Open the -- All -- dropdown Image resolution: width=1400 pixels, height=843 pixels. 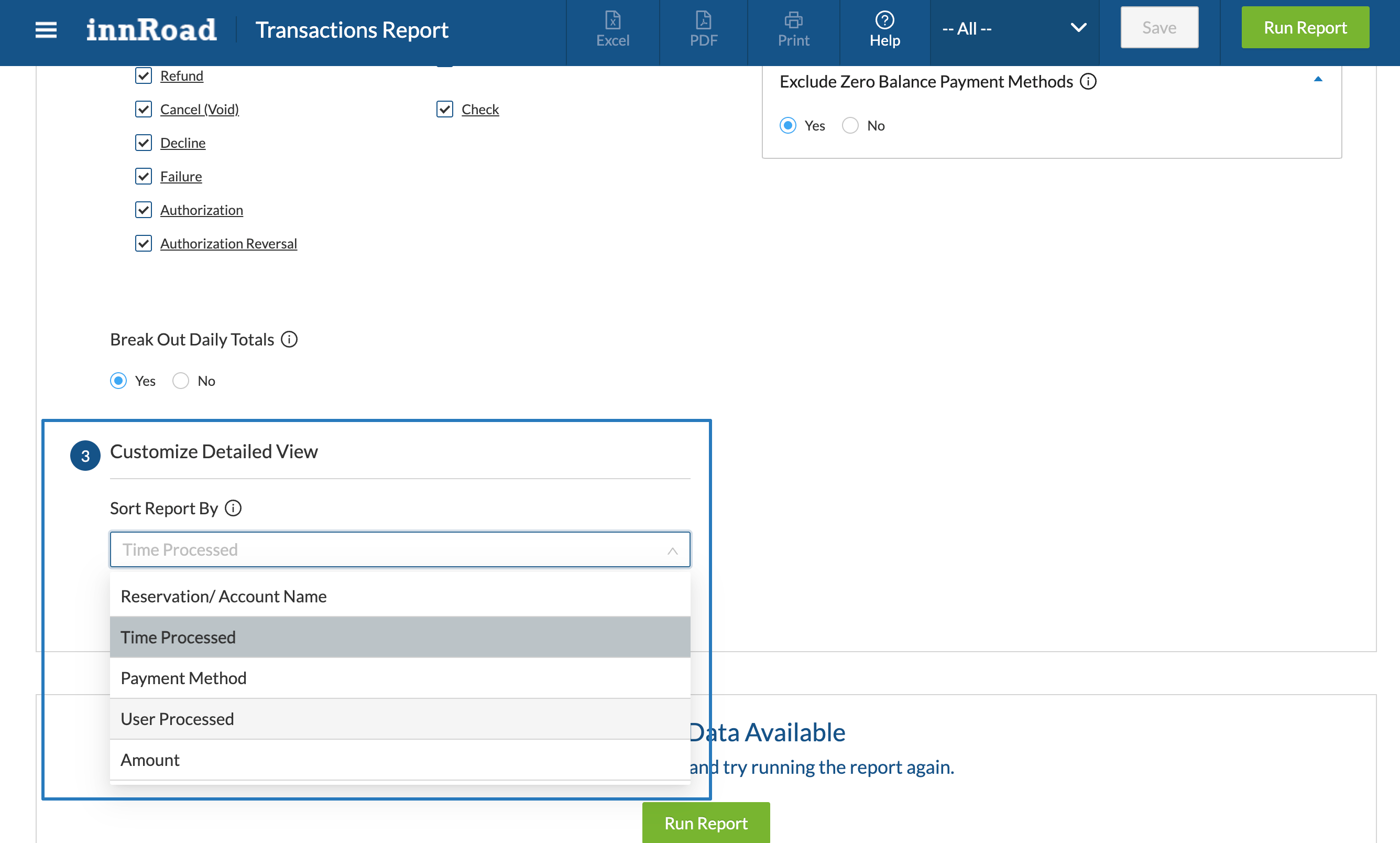(1014, 28)
